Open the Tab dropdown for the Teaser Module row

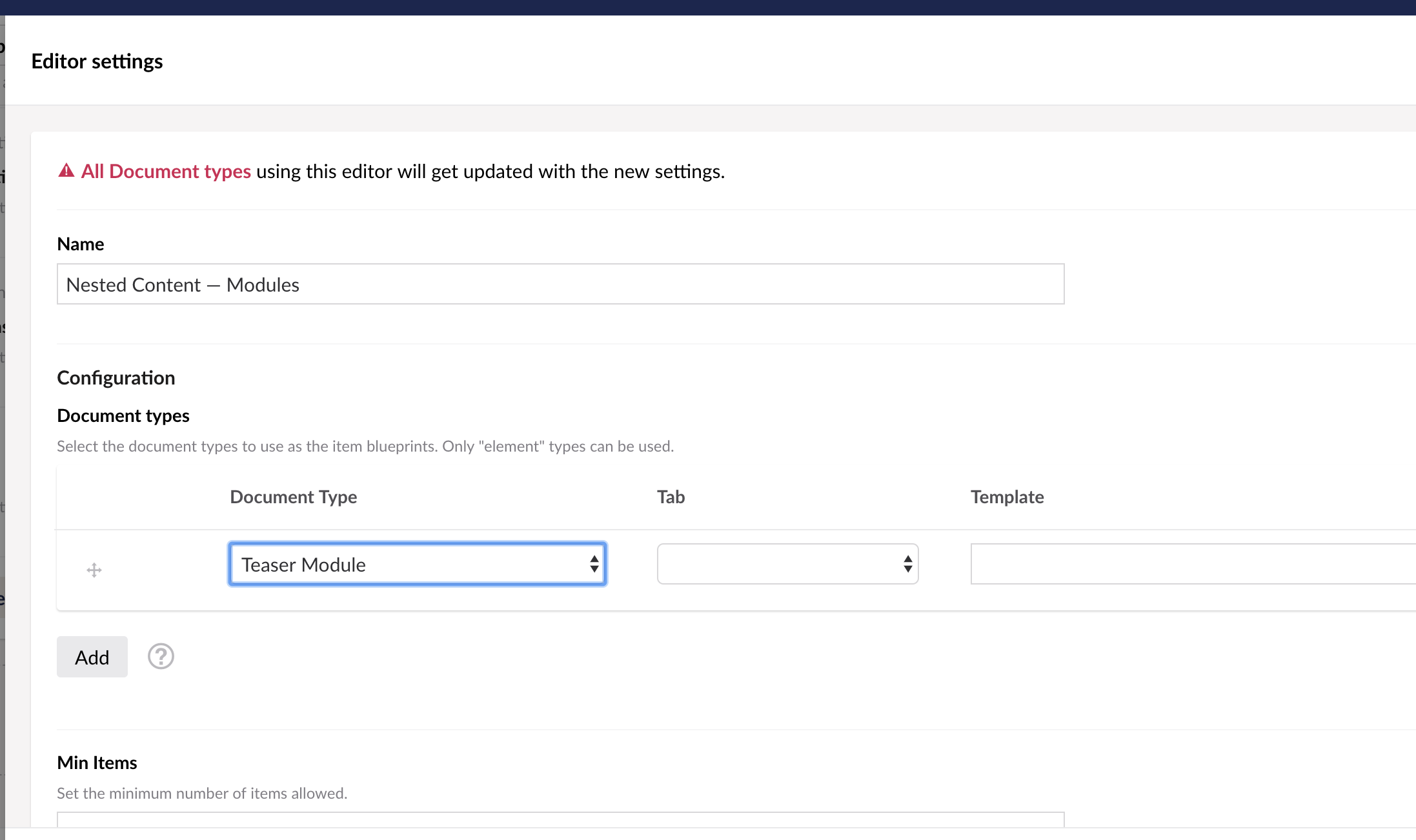787,564
